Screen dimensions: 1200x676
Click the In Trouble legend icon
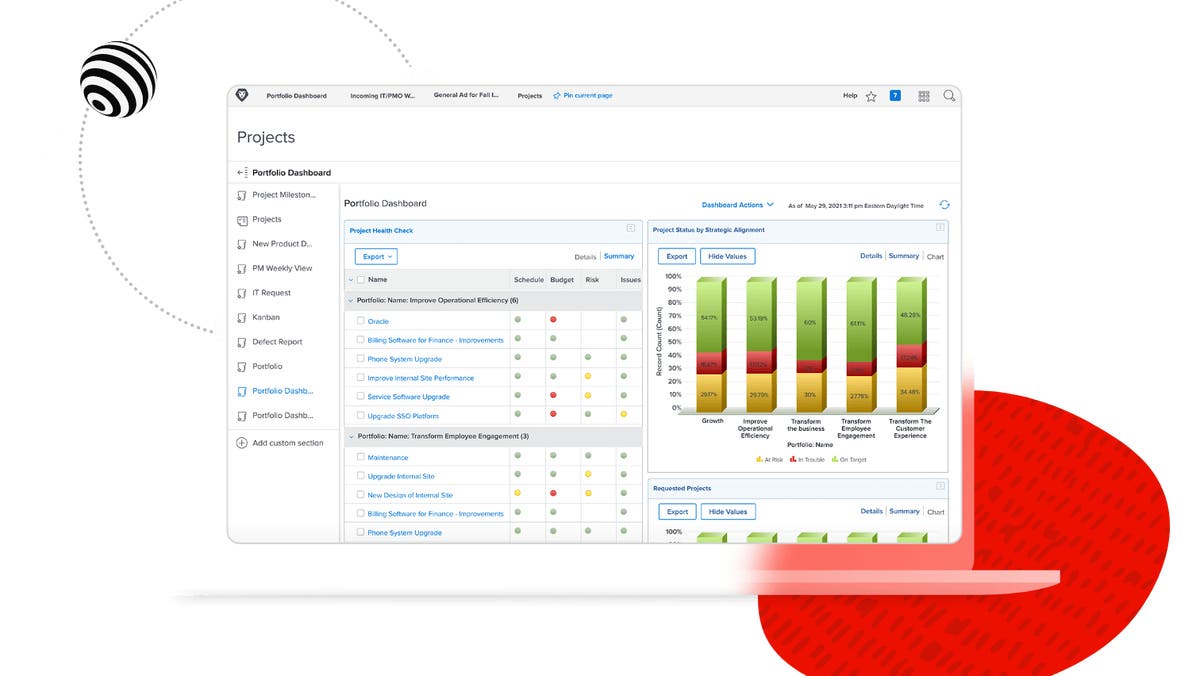tap(793, 460)
